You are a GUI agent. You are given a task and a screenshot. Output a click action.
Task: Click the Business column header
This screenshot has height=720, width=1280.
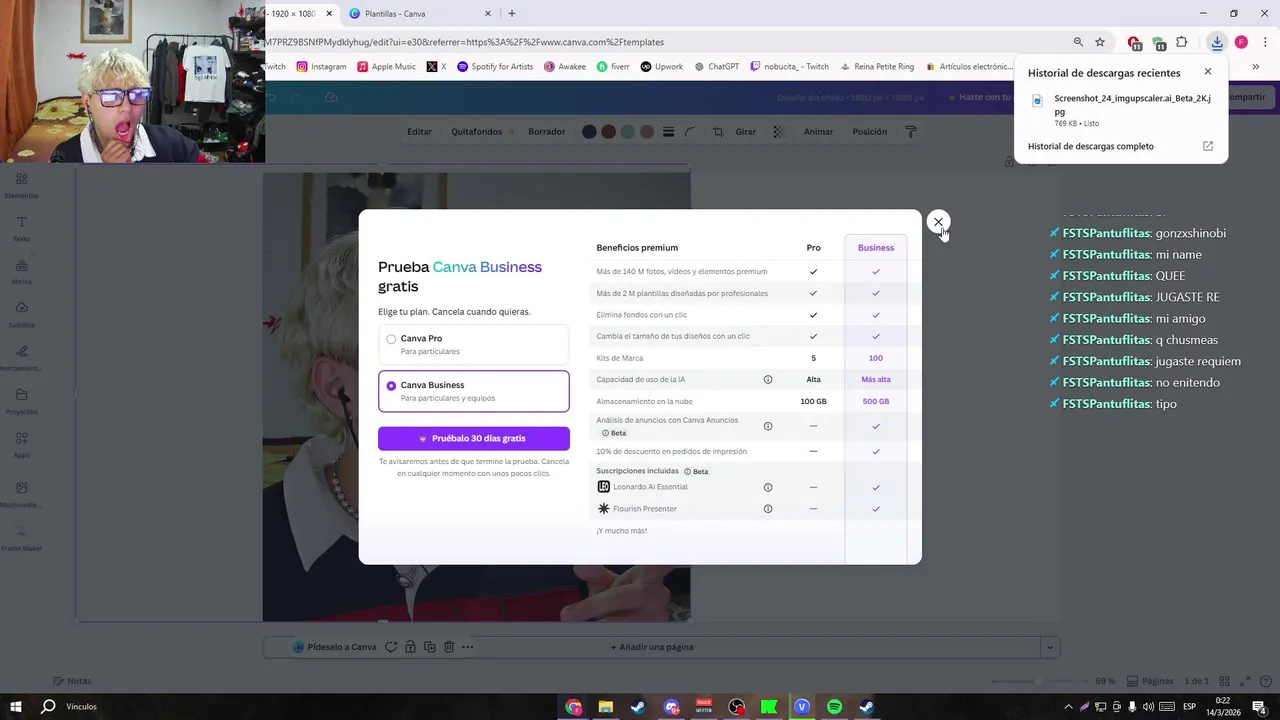(x=876, y=248)
